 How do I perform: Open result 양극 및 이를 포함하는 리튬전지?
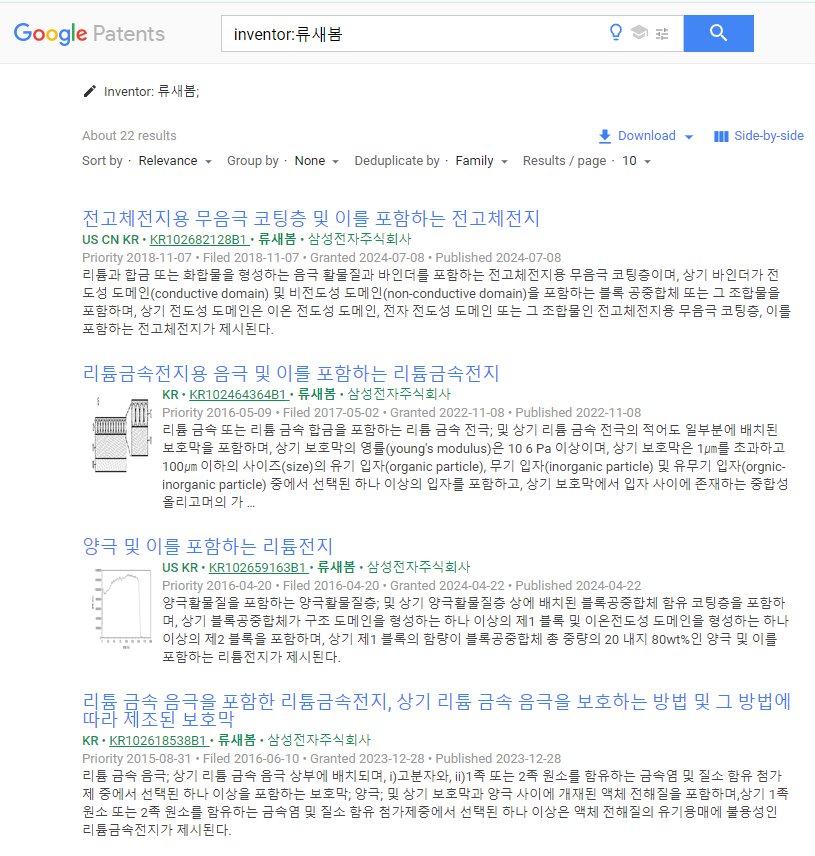207,546
